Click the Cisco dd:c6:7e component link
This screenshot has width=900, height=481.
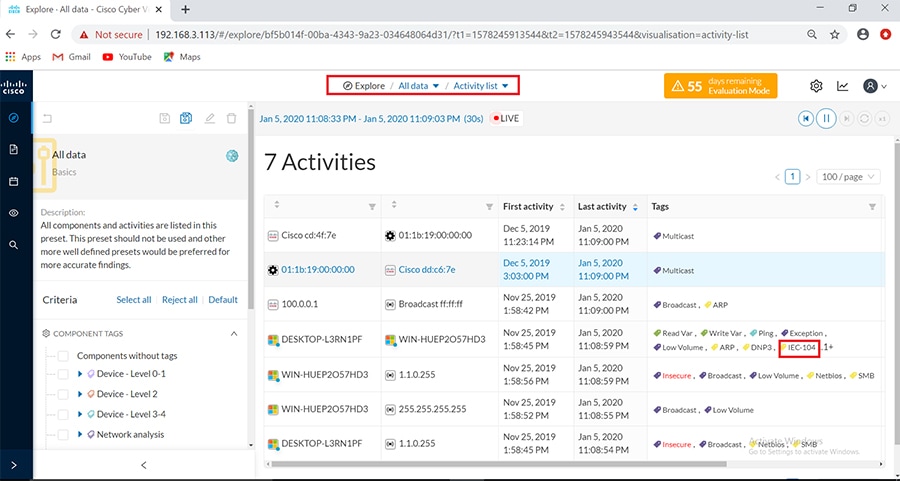pyautogui.click(x=427, y=270)
